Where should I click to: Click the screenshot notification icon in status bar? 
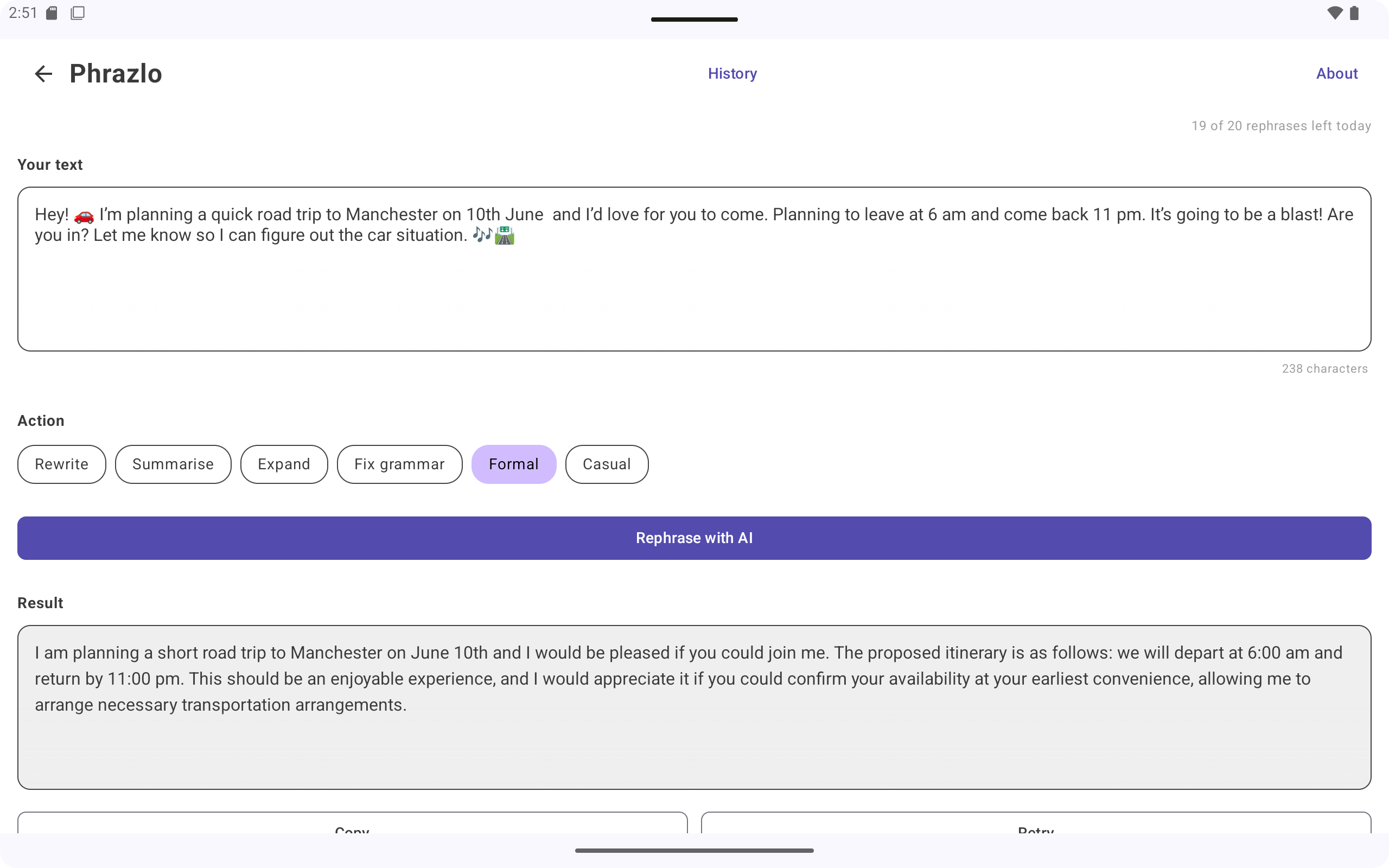pyautogui.click(x=78, y=12)
